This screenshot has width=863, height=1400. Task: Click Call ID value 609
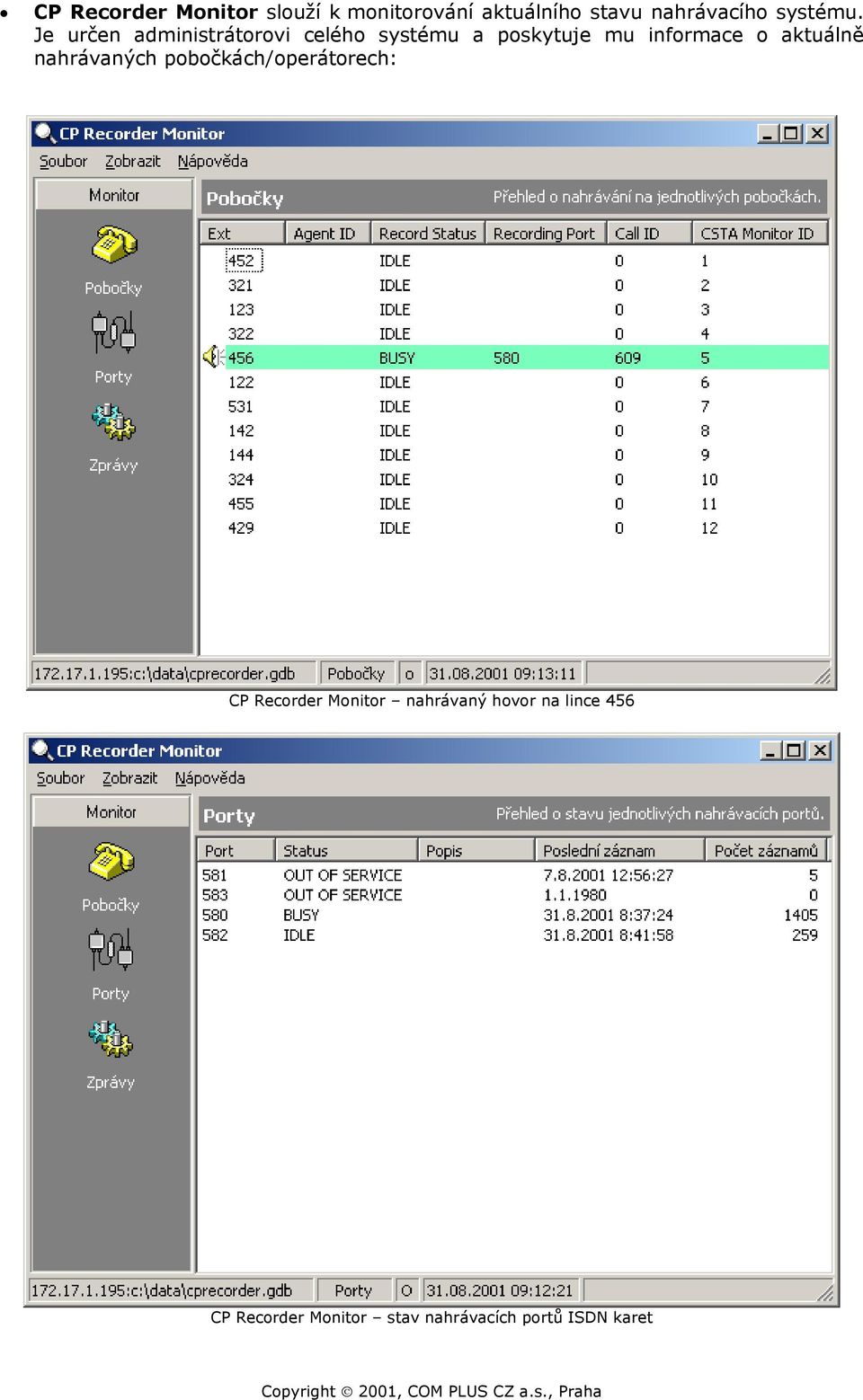[627, 358]
